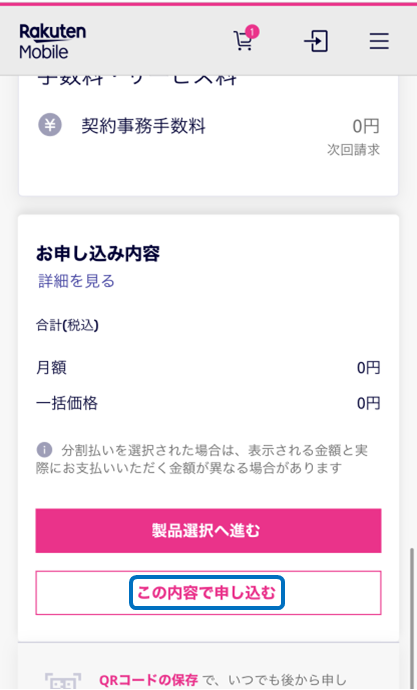Click the QR code icon

(63, 680)
